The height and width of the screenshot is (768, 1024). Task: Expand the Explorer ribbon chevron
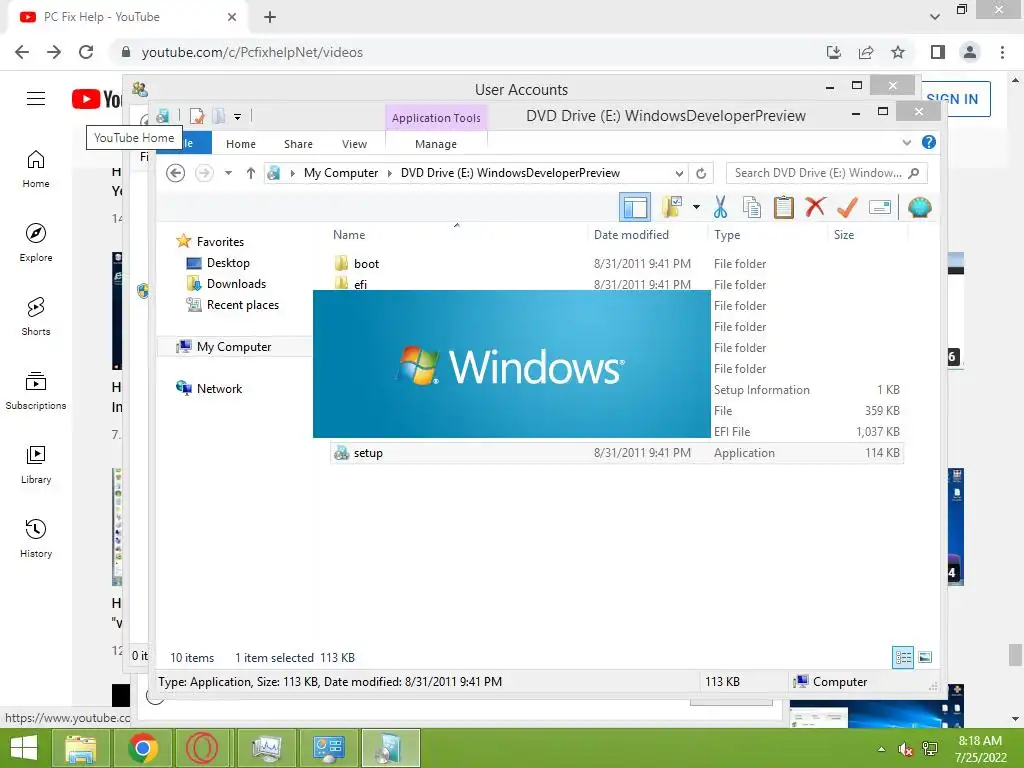906,142
